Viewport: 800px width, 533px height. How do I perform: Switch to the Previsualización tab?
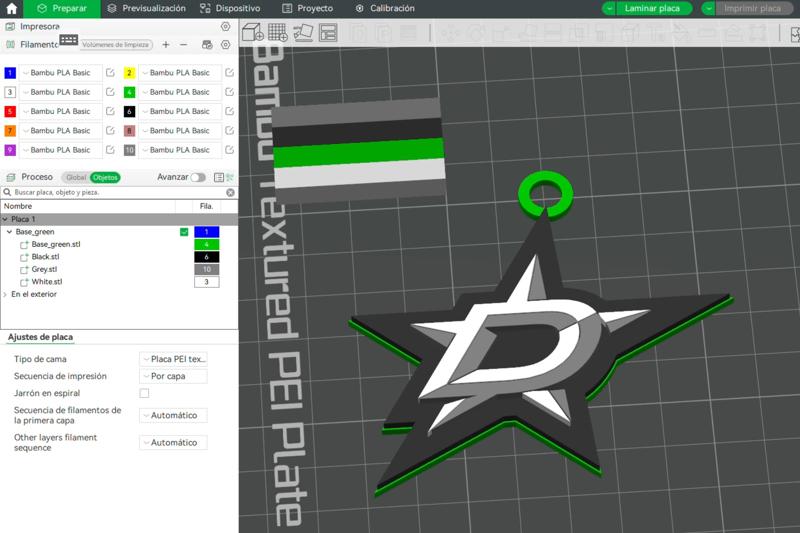pos(146,9)
